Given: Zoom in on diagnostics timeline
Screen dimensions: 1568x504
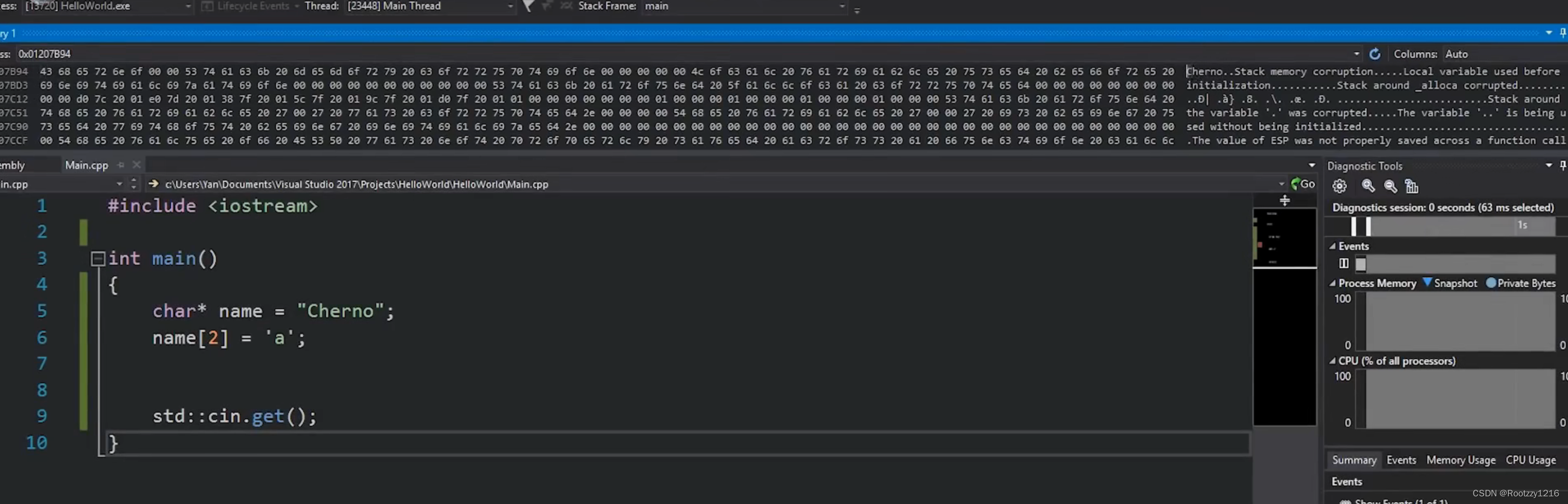Looking at the screenshot, I should coord(1368,186).
